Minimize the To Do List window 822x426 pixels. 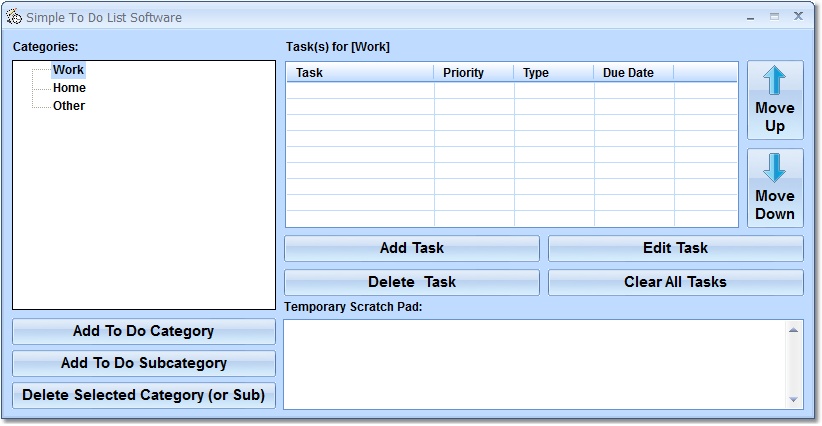tap(751, 17)
